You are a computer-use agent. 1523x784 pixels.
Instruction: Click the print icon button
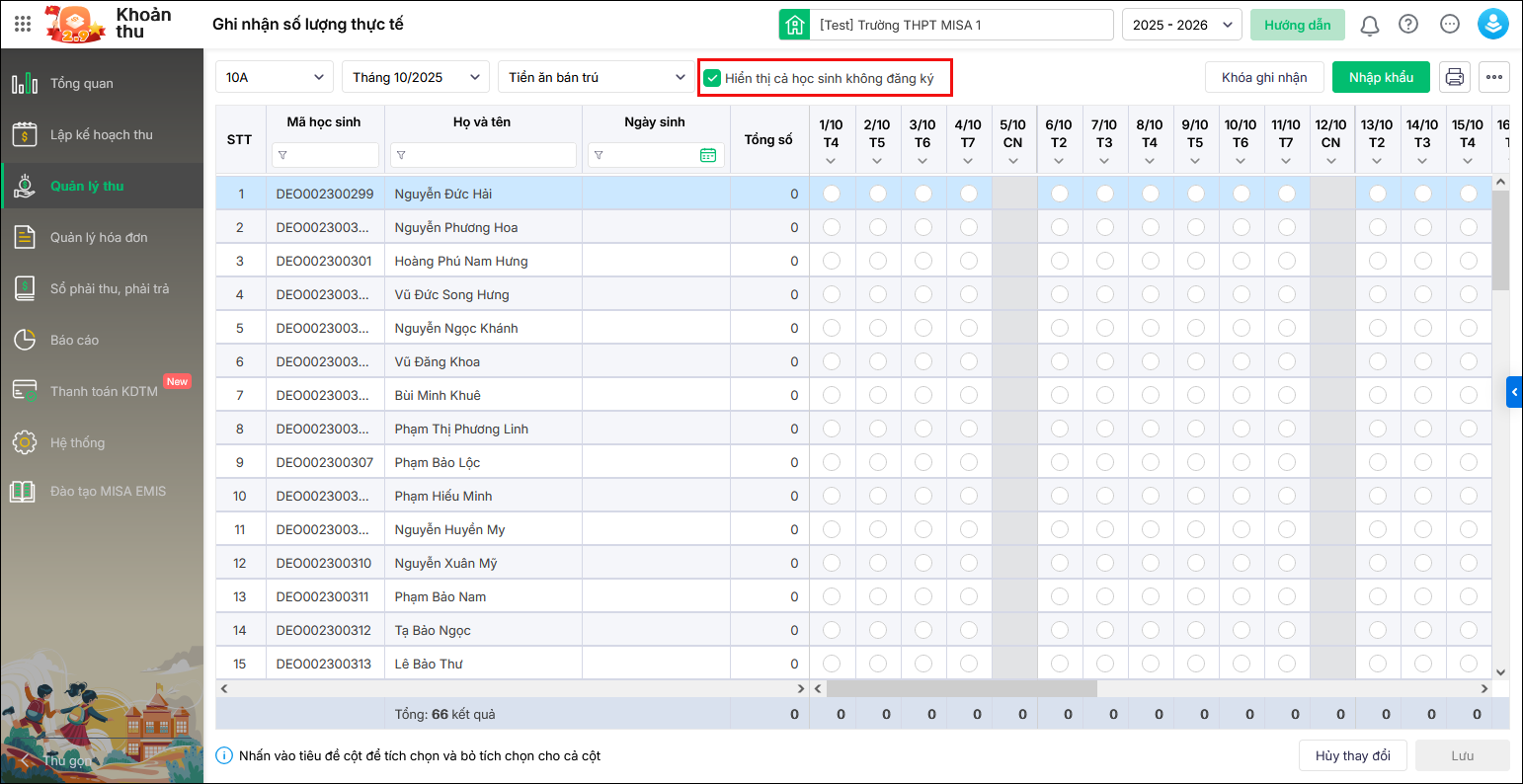click(x=1454, y=77)
